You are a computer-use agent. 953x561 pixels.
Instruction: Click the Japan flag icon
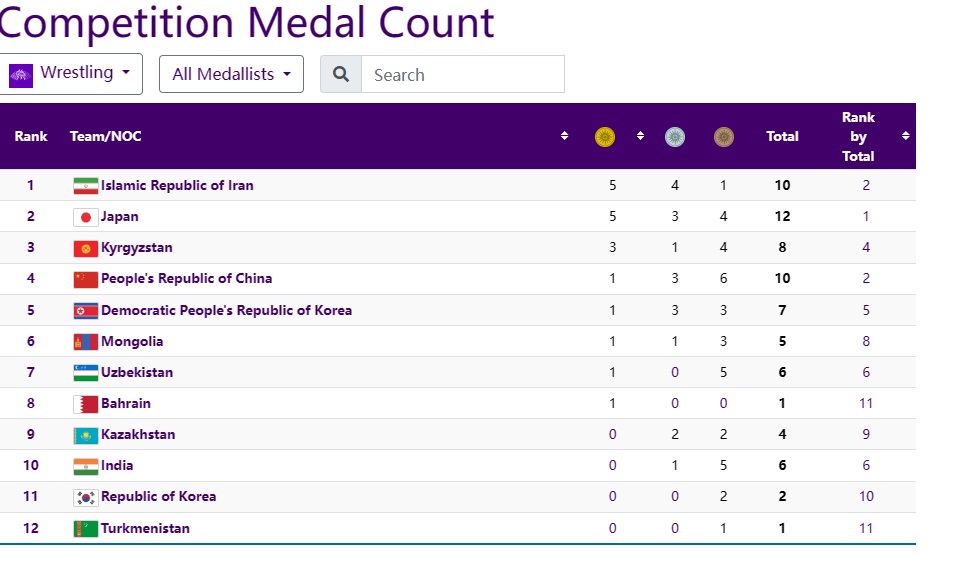(85, 217)
